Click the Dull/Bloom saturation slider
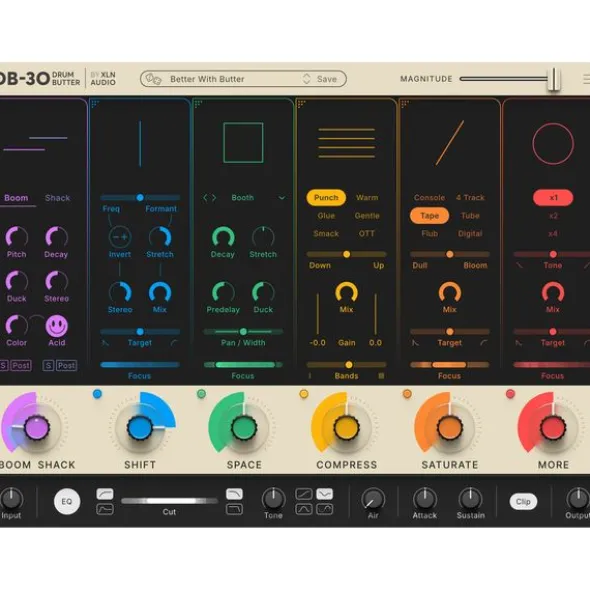Viewport: 590px width, 591px height. pos(450,254)
